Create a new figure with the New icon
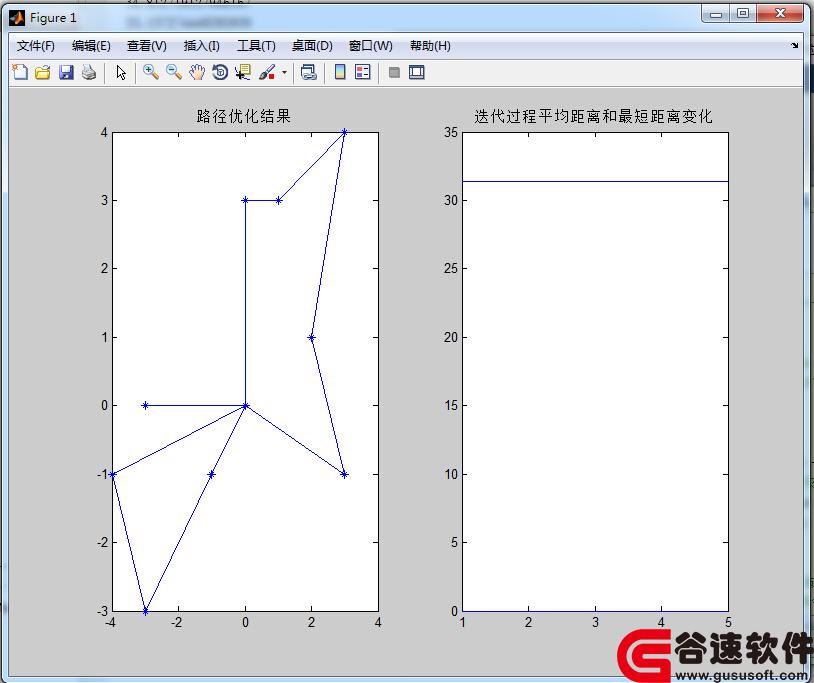The height and width of the screenshot is (683, 814). (20, 72)
